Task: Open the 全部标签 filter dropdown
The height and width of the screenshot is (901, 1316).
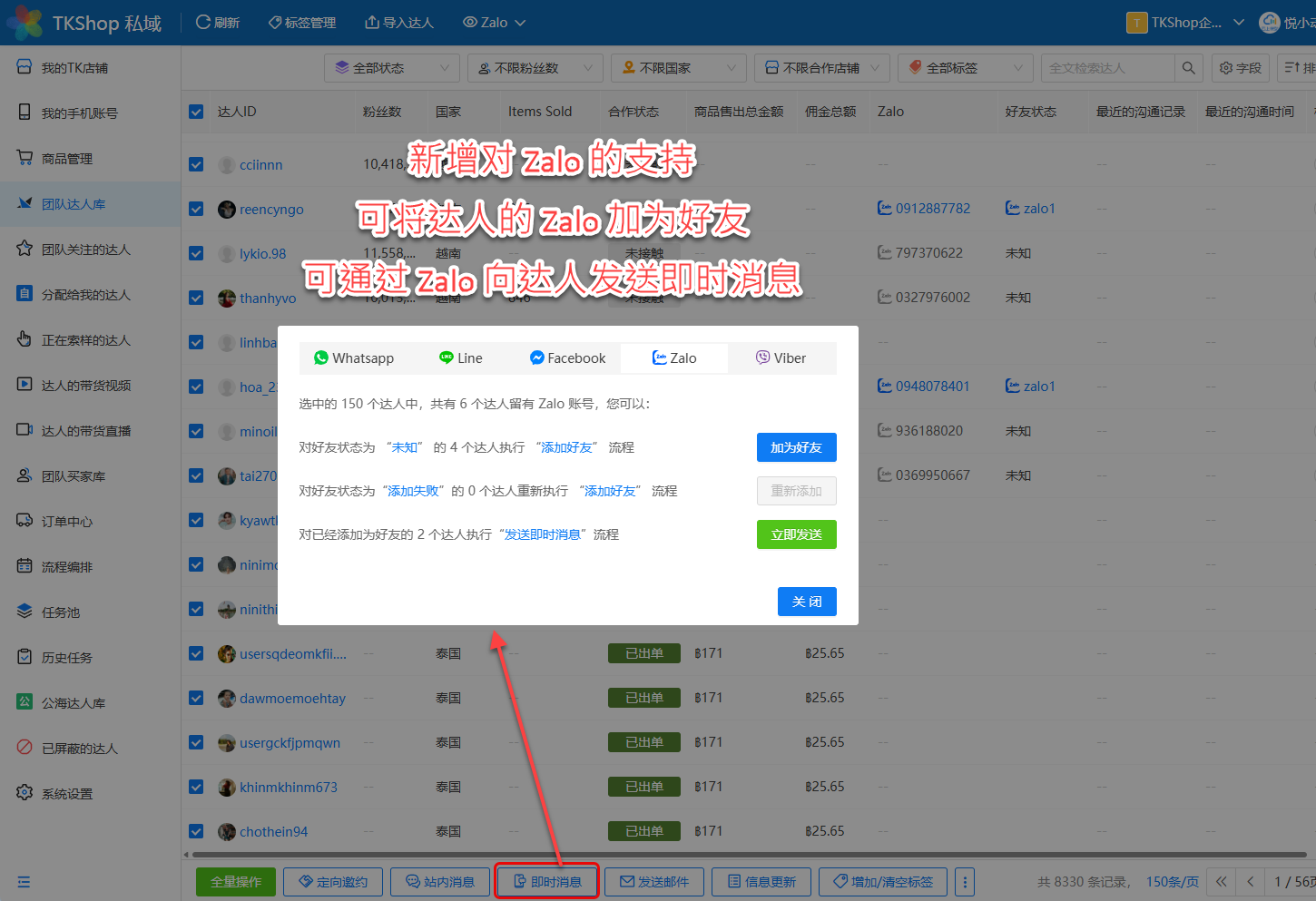Action: pyautogui.click(x=966, y=68)
